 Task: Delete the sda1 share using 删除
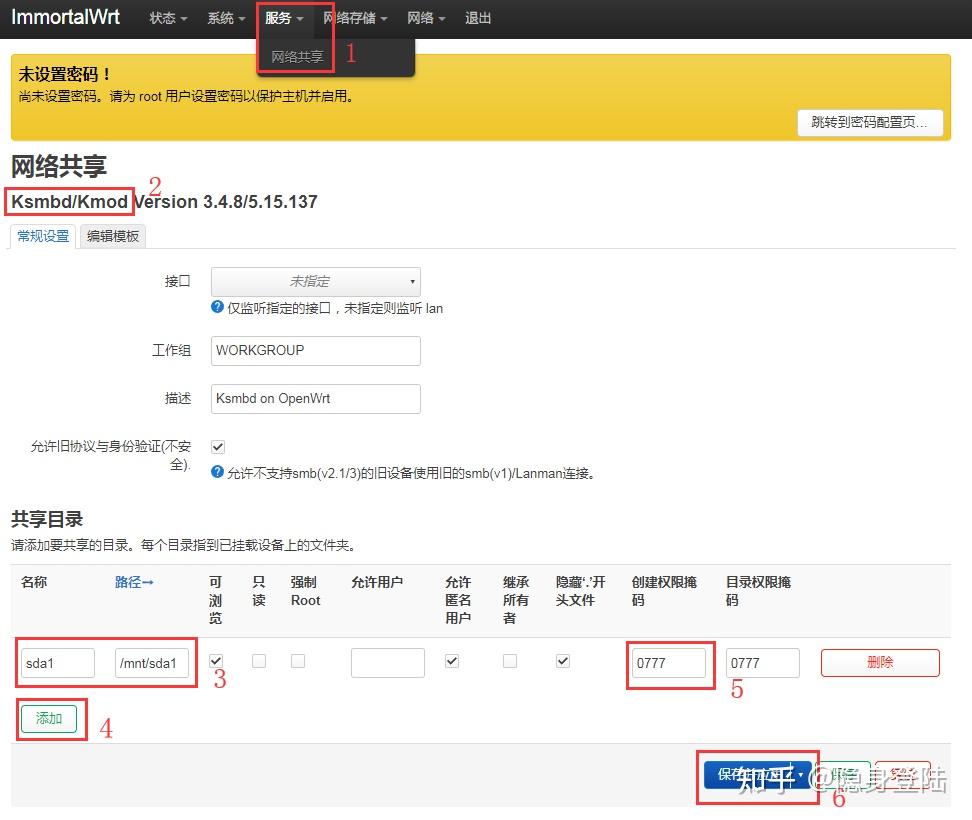pos(879,662)
